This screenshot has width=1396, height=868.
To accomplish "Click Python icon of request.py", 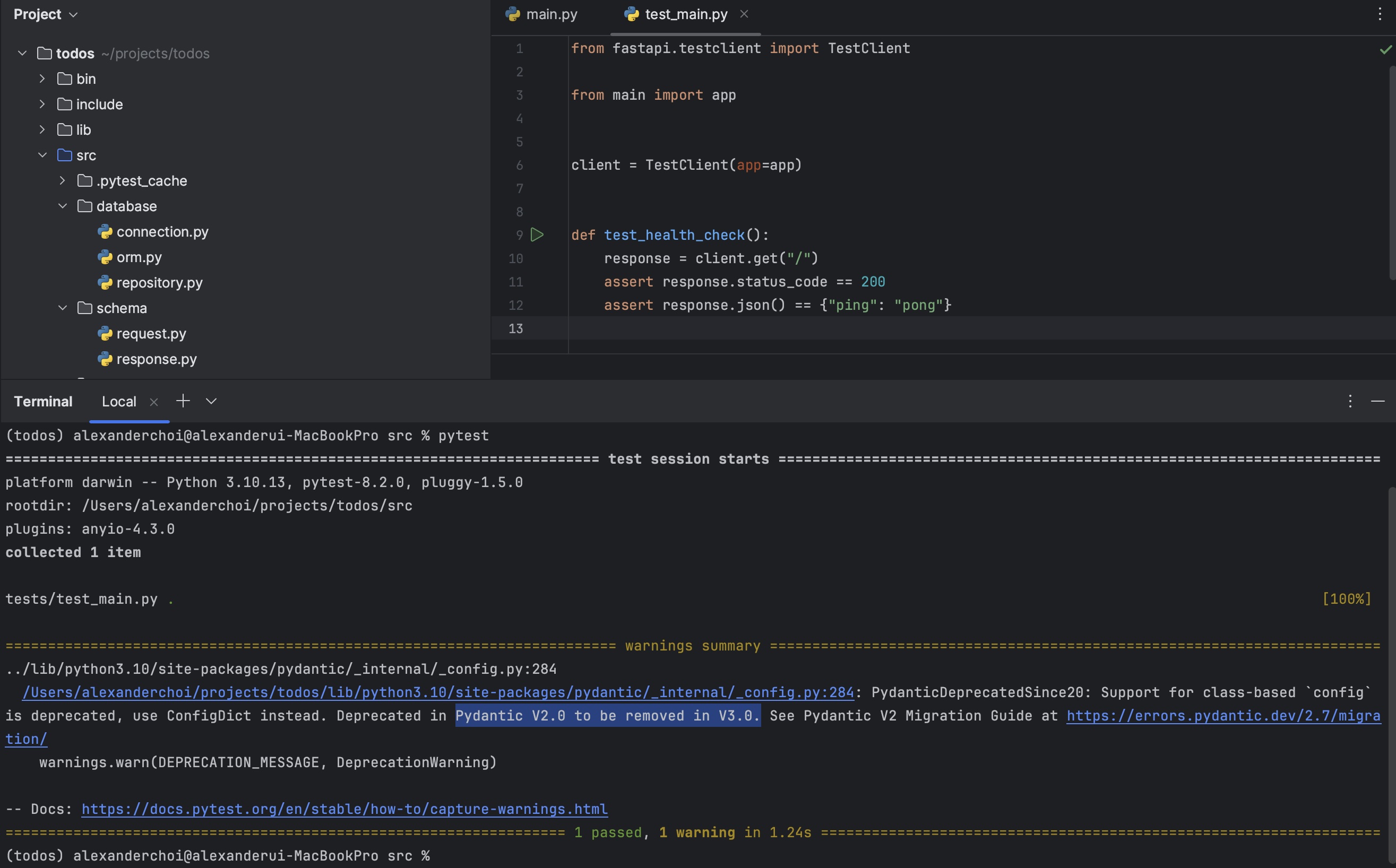I will click(x=105, y=334).
